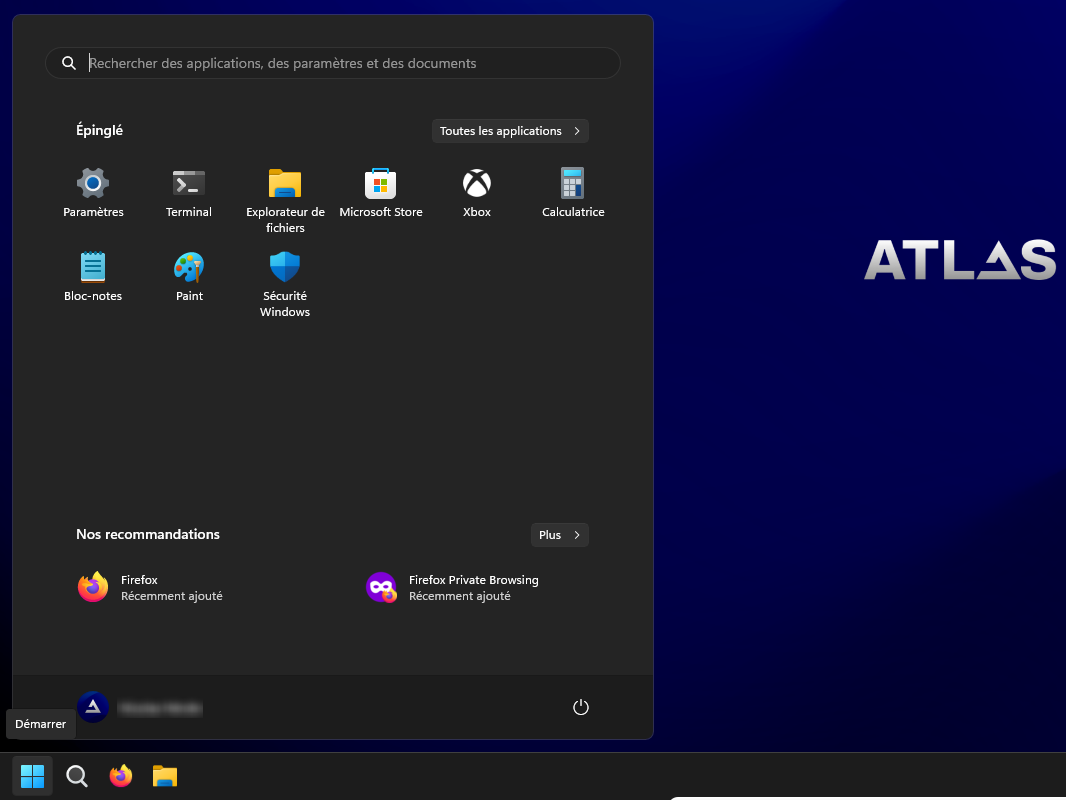The width and height of the screenshot is (1066, 800).
Task: Launch Paint
Action: 189,277
